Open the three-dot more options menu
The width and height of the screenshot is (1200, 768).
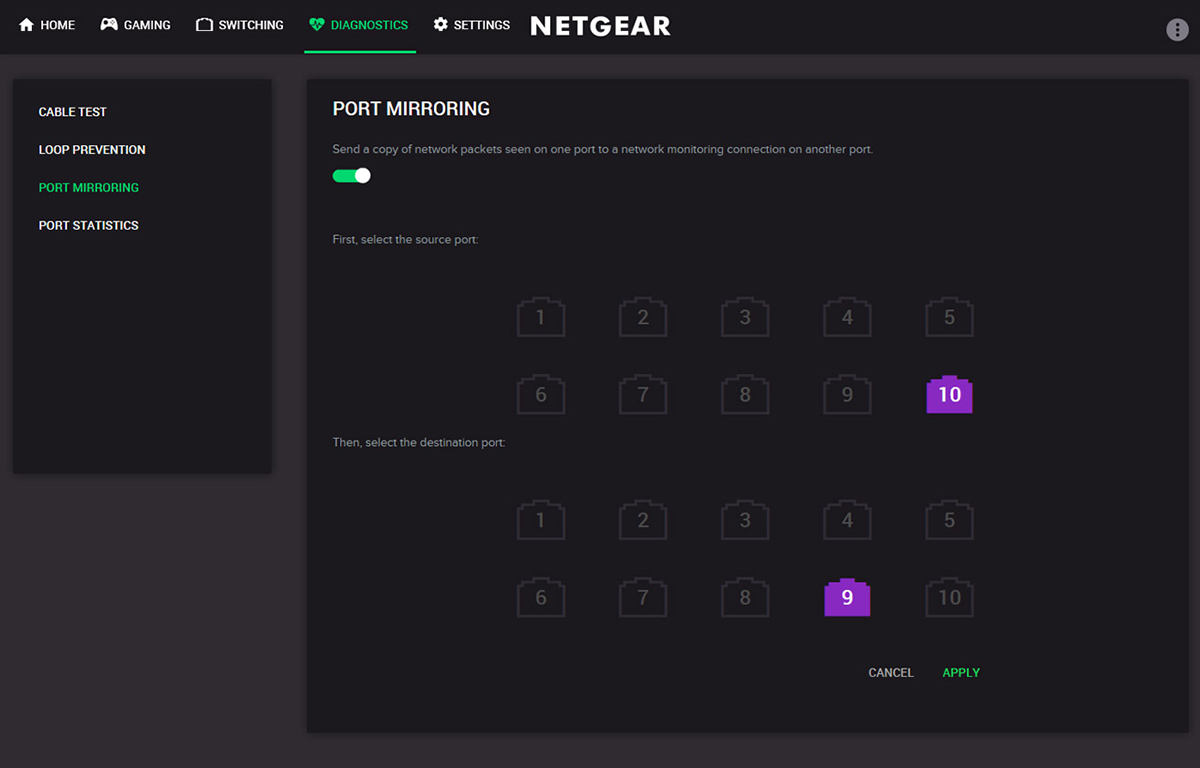tap(1177, 29)
